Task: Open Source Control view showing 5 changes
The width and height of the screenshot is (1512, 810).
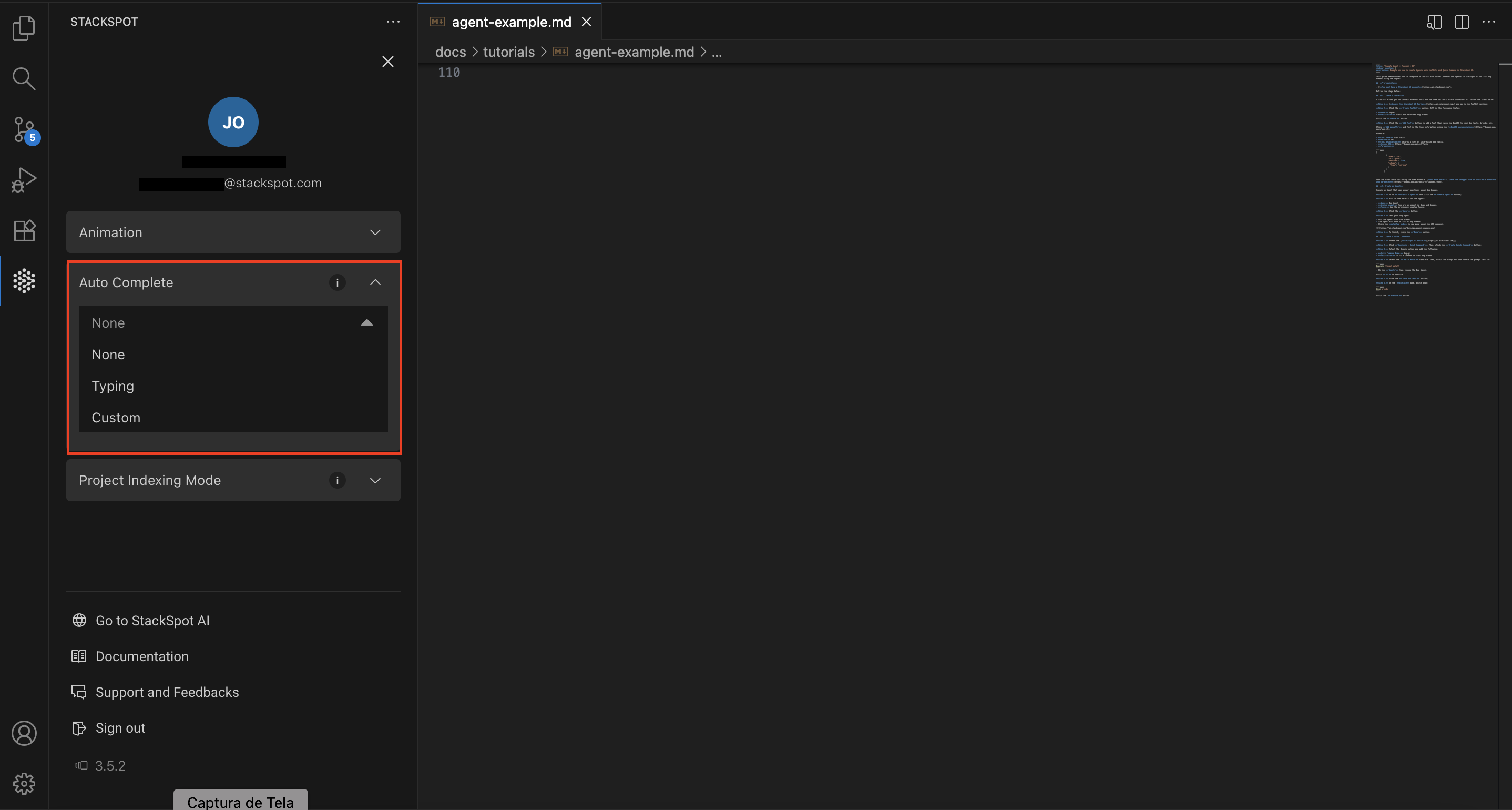Action: [x=24, y=129]
